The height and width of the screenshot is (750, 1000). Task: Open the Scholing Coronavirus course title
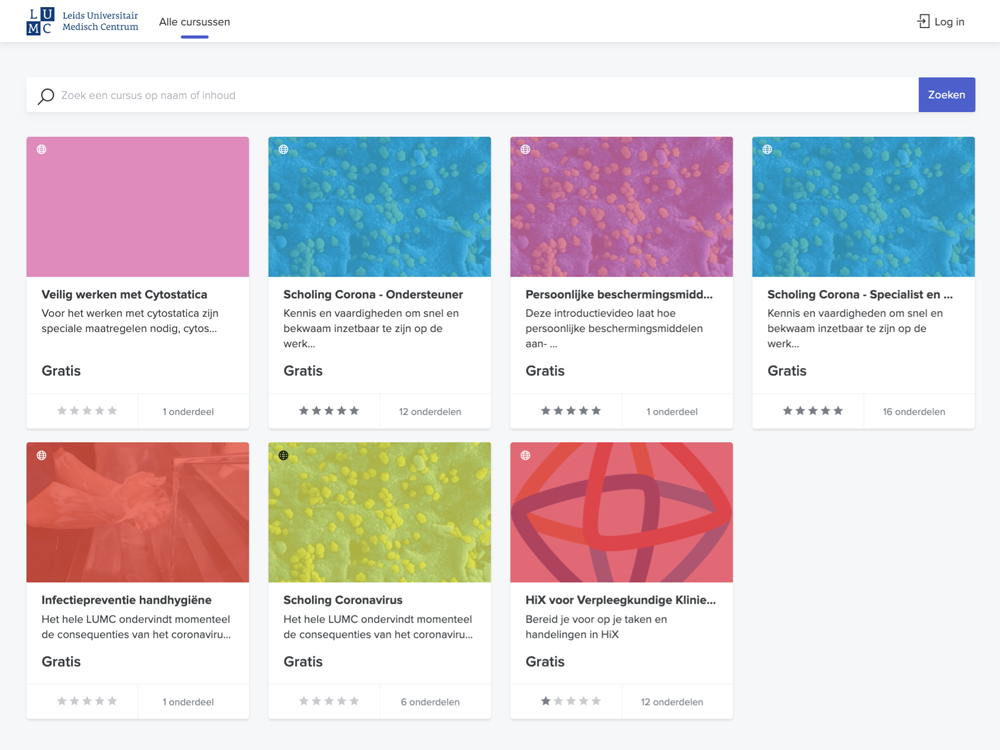[343, 600]
